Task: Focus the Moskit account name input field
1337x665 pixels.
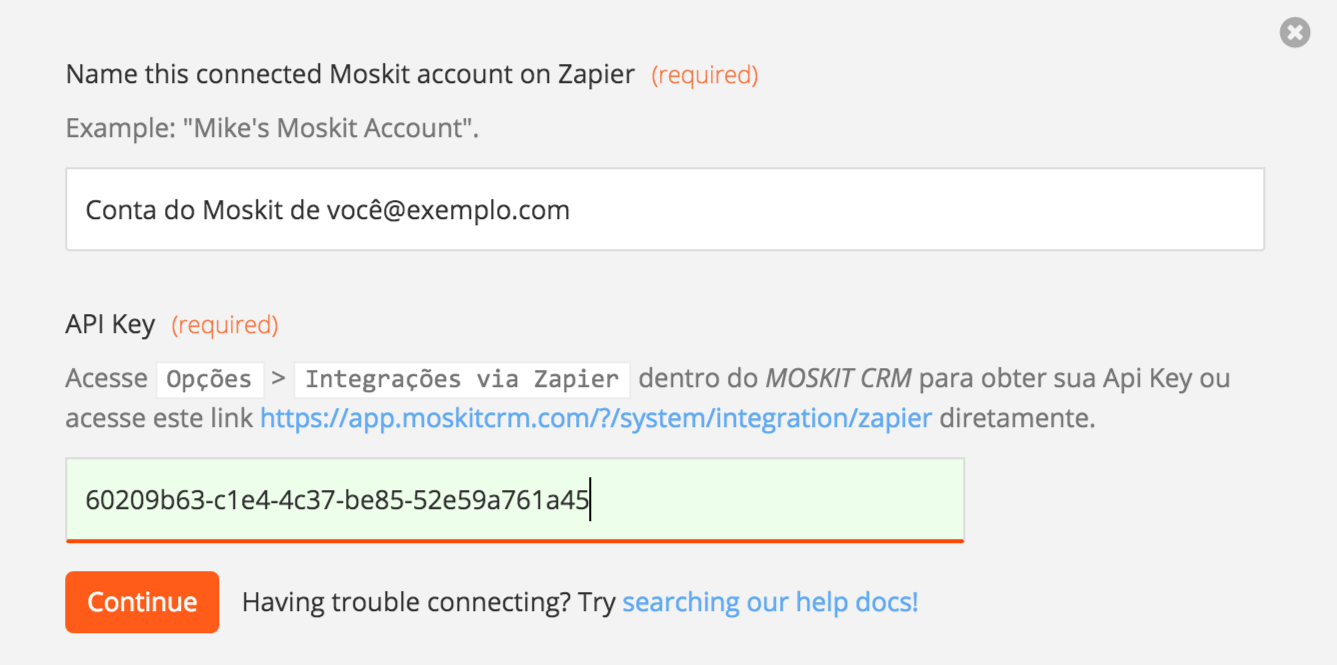Action: tap(665, 209)
